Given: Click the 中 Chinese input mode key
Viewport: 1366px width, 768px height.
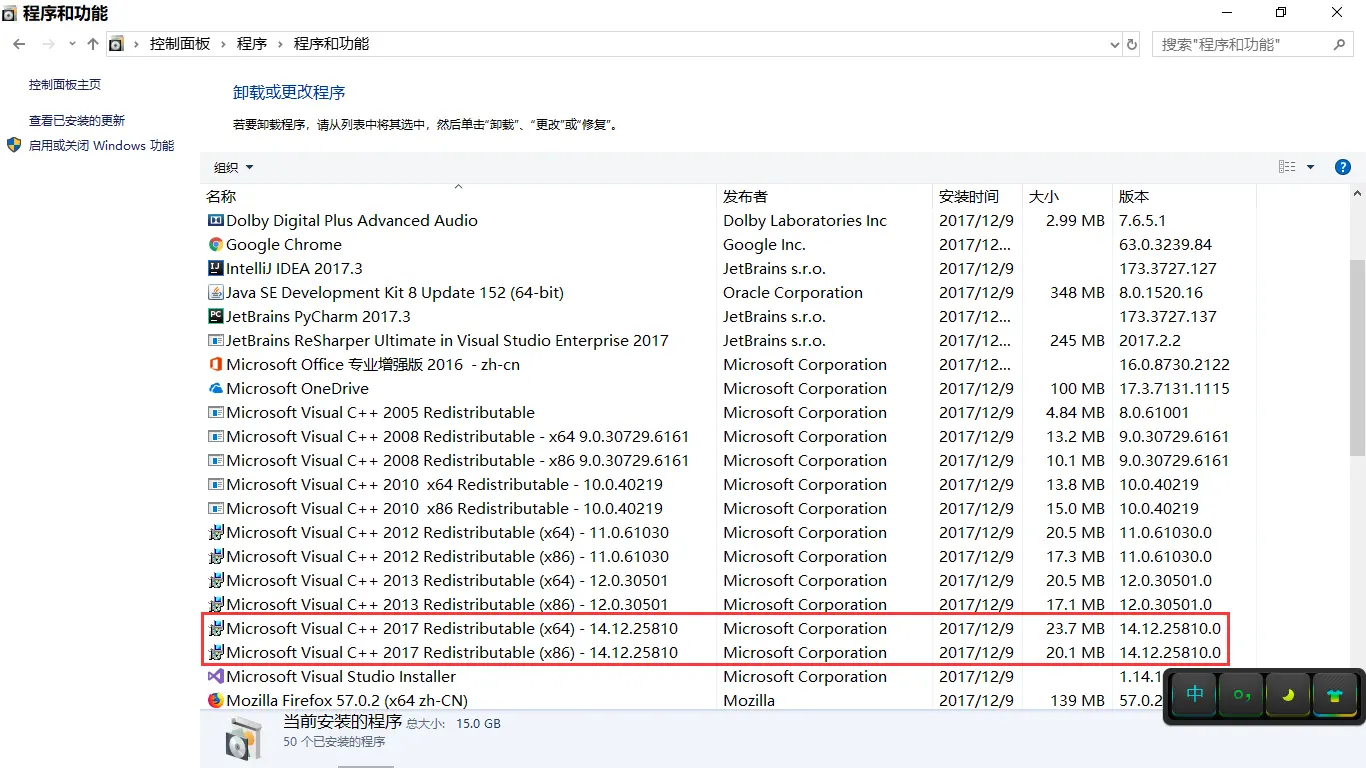Looking at the screenshot, I should [x=1195, y=694].
